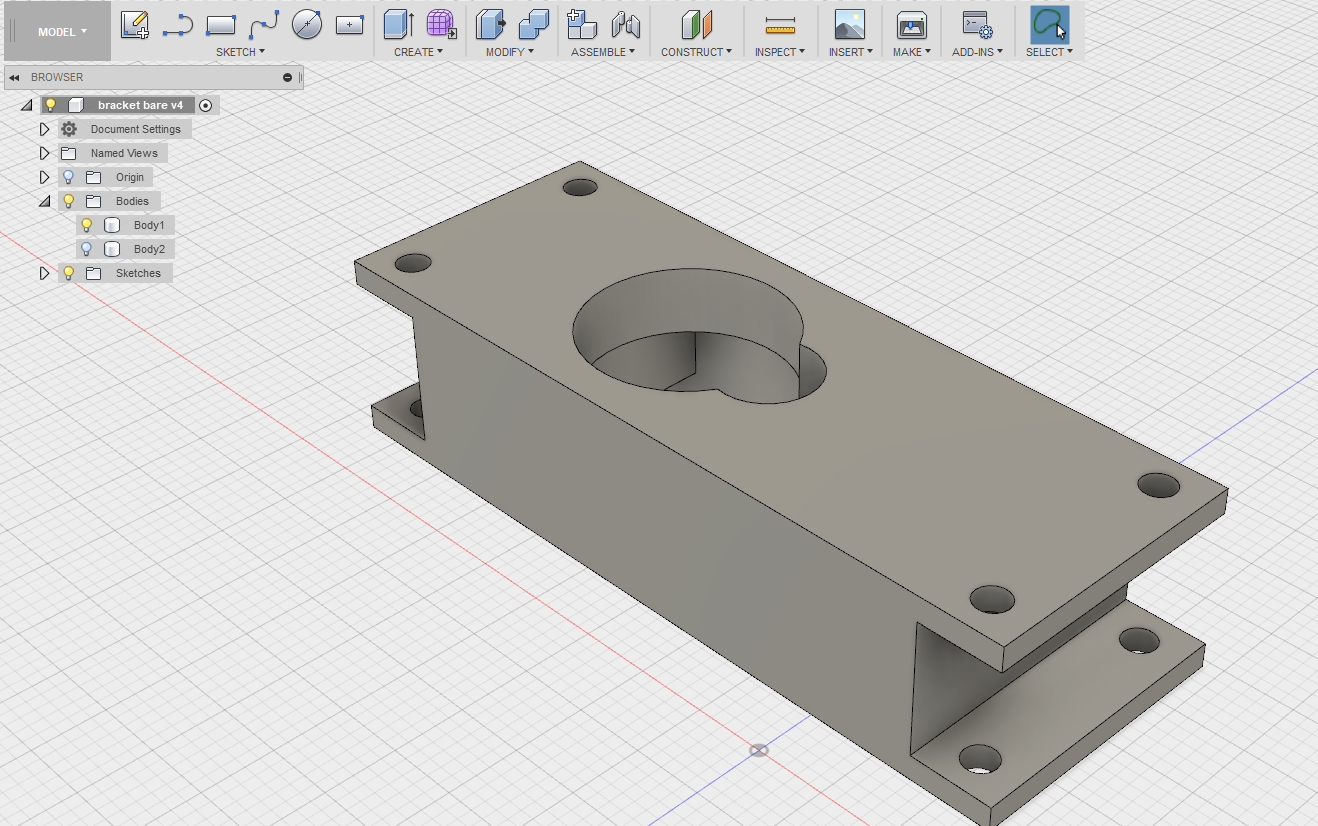The height and width of the screenshot is (826, 1318).
Task: Collapse the Browser panel with double arrows
Action: coord(15,77)
